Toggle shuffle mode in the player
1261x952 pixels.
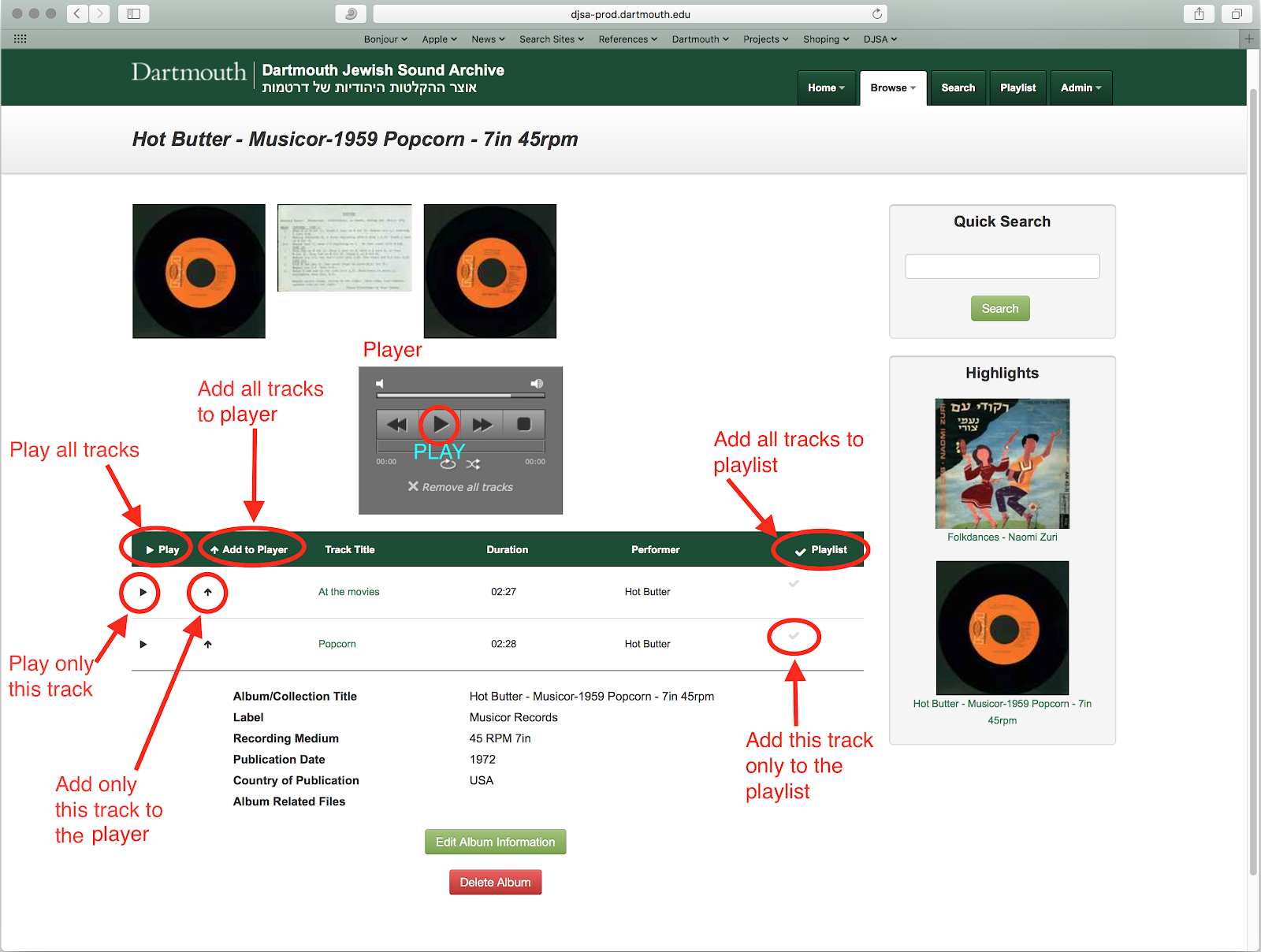pyautogui.click(x=473, y=464)
